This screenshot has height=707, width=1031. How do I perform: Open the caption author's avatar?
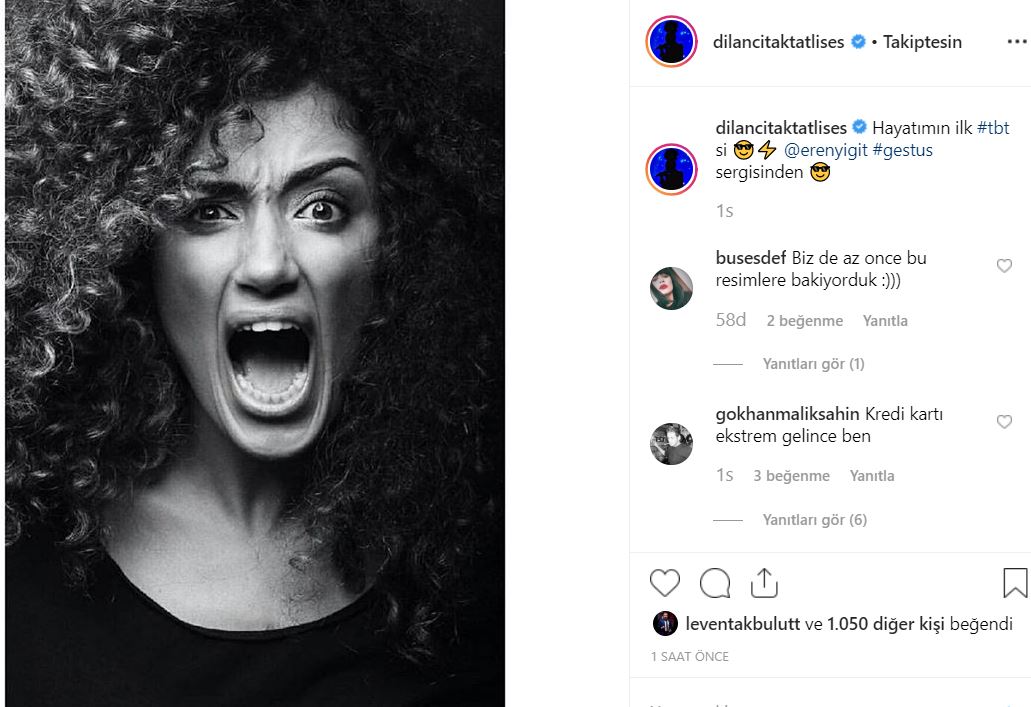click(x=672, y=168)
